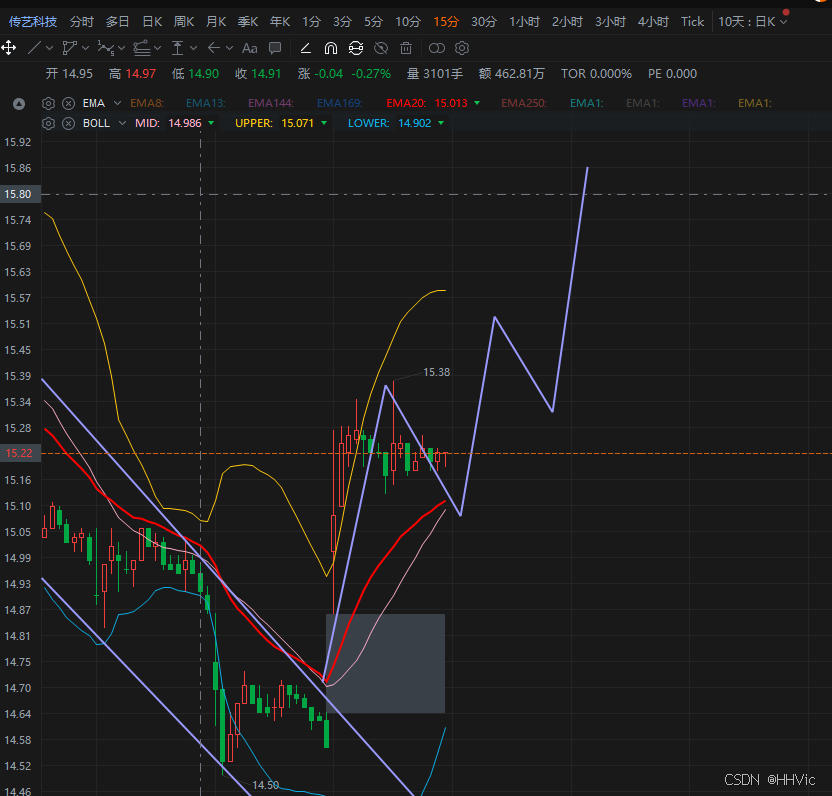
Task: Expand the EMA indicator dropdown
Action: point(117,103)
